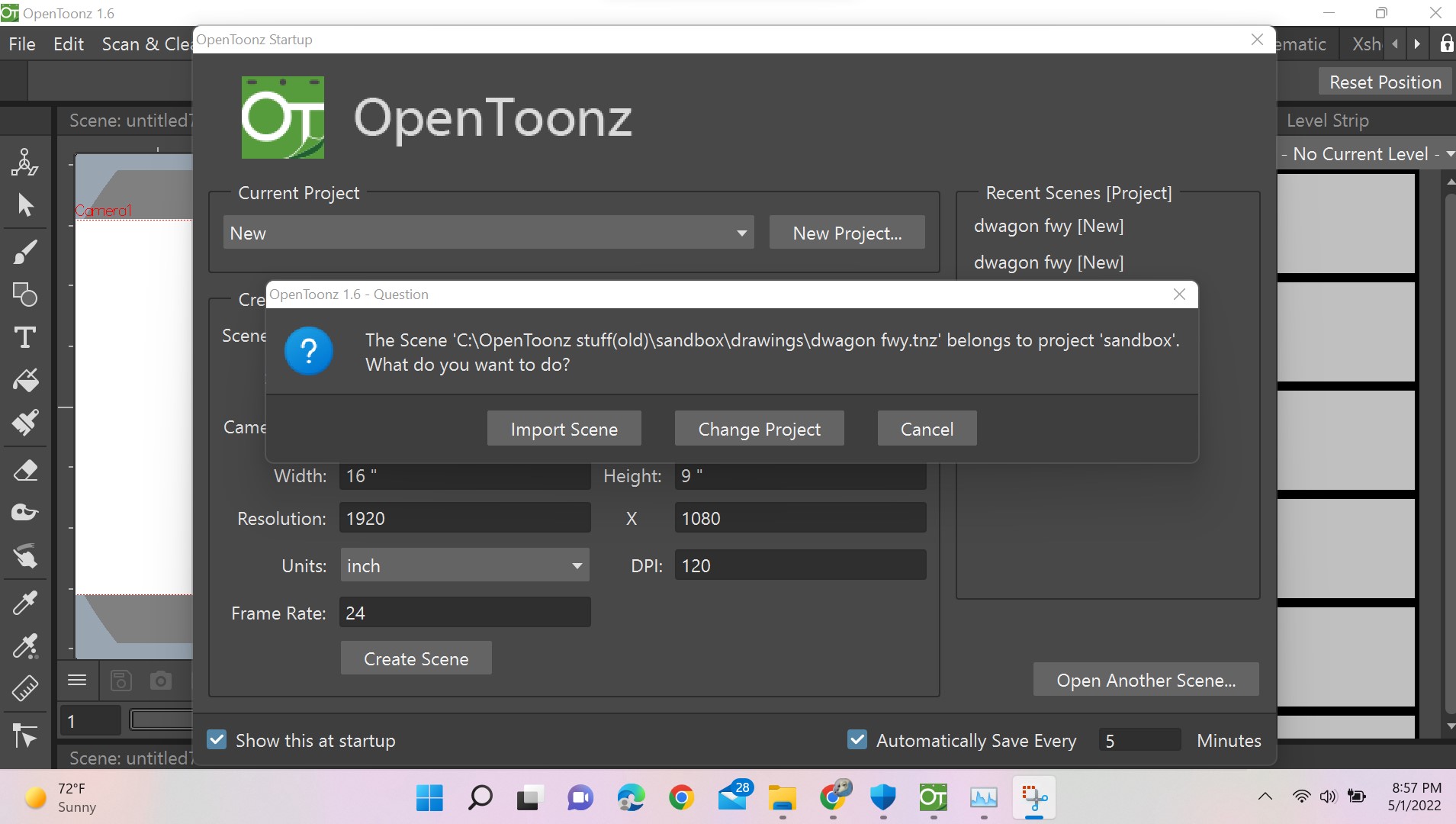Pick the Type tool
Viewport: 1456px width, 824px height.
25,337
